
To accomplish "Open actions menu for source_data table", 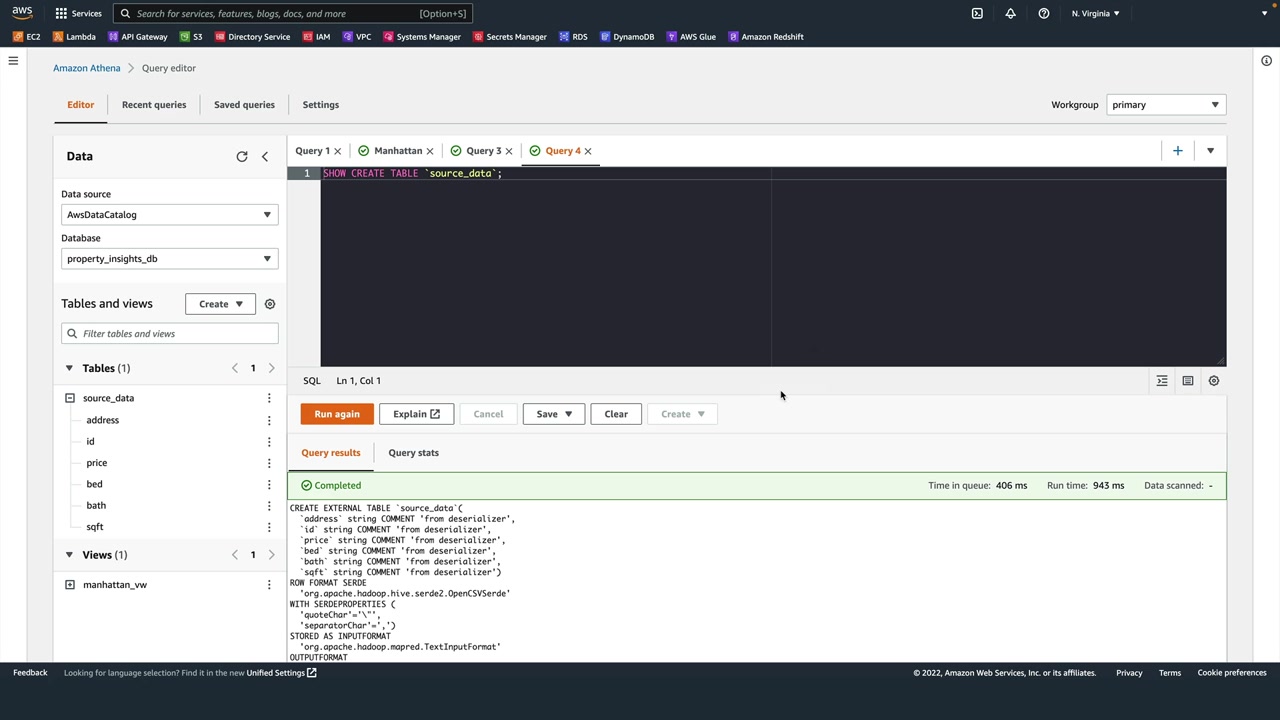I will pyautogui.click(x=269, y=398).
